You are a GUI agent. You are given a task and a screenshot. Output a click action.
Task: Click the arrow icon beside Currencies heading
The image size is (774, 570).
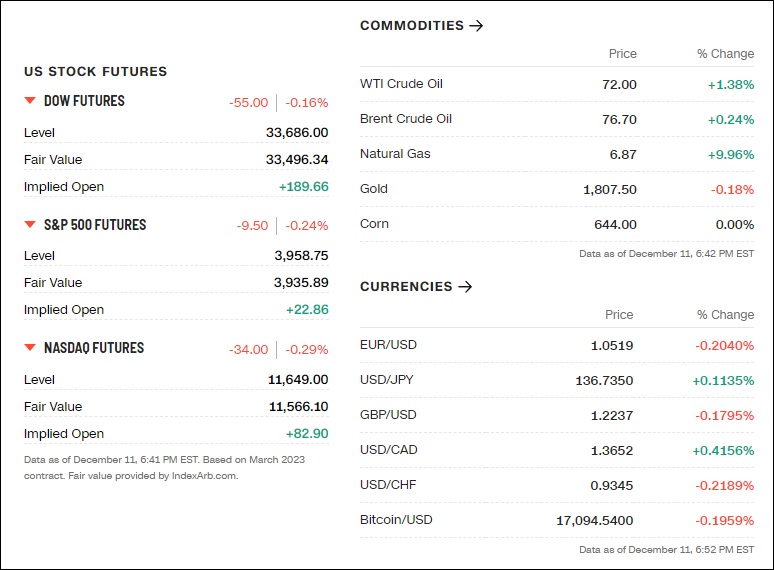point(465,287)
